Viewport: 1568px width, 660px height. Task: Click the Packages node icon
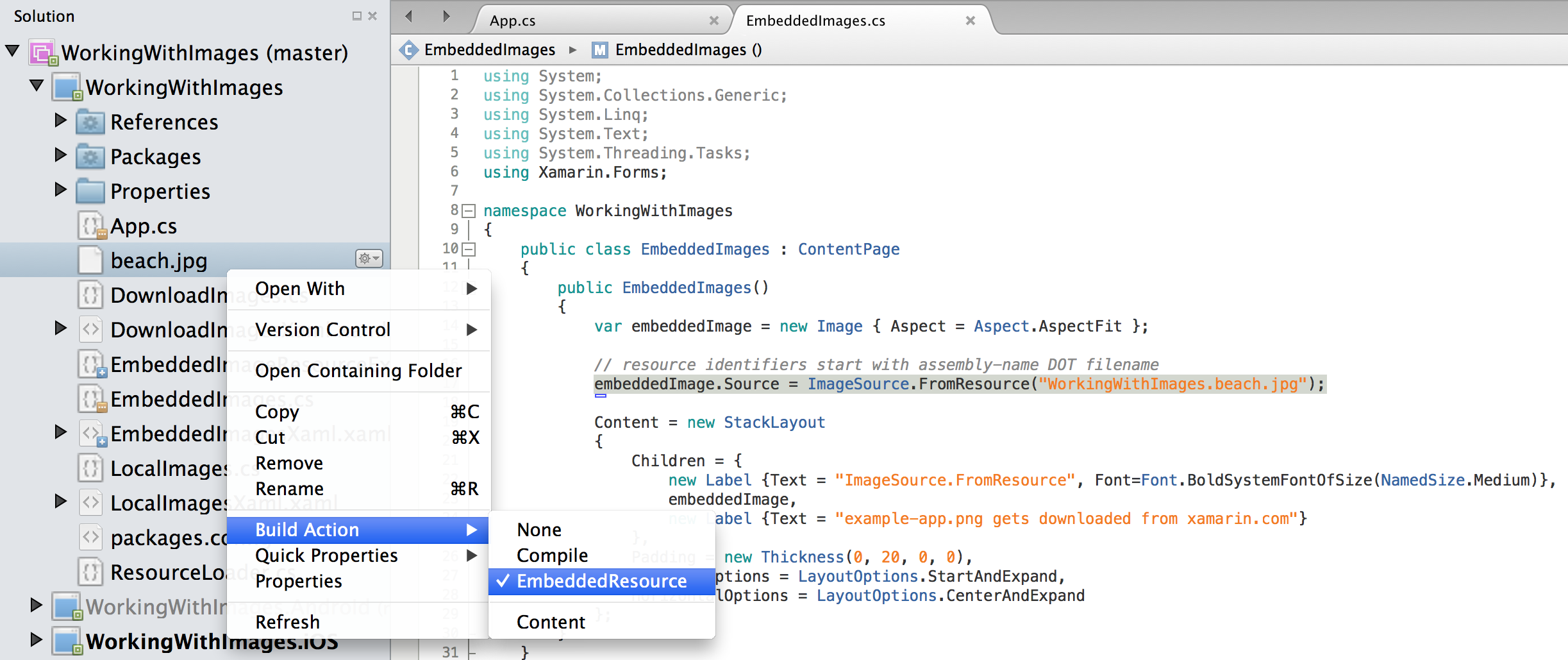click(90, 156)
